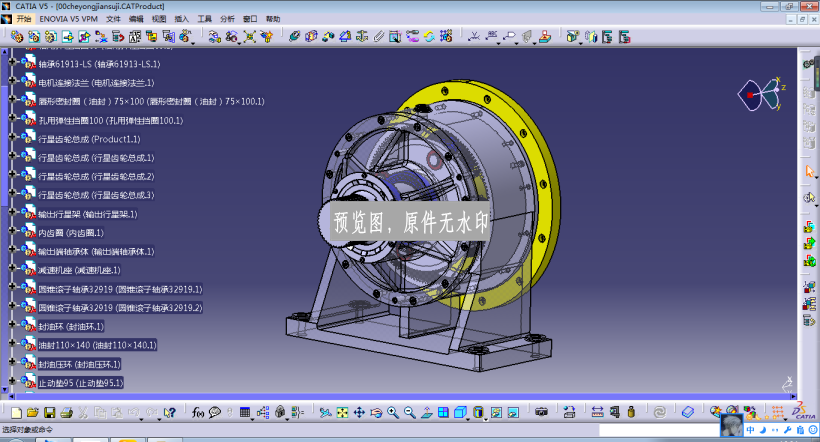Click the Normal View icon
Screen dimensions: 820x442
click(427, 413)
